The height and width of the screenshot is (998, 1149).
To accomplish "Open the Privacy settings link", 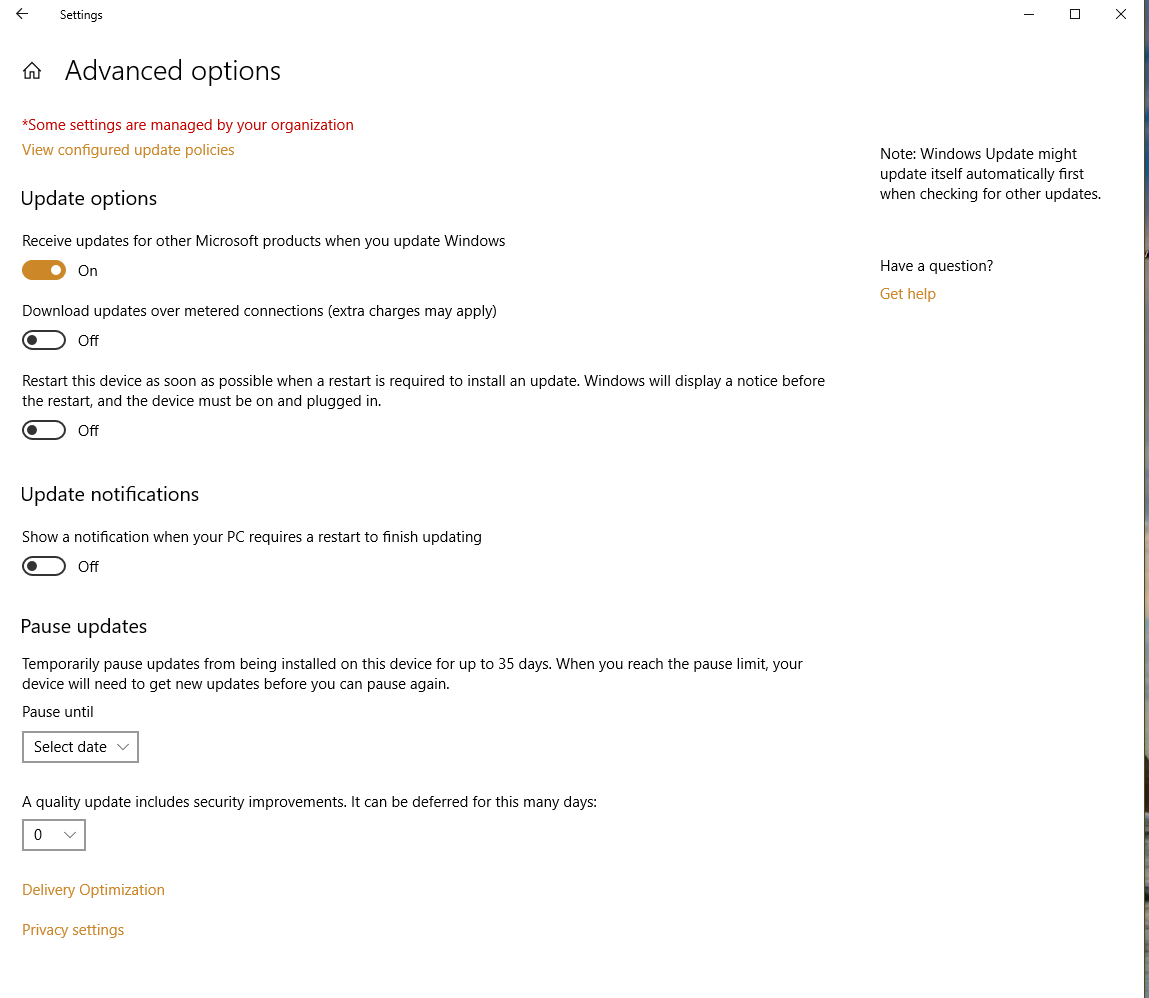I will (73, 930).
